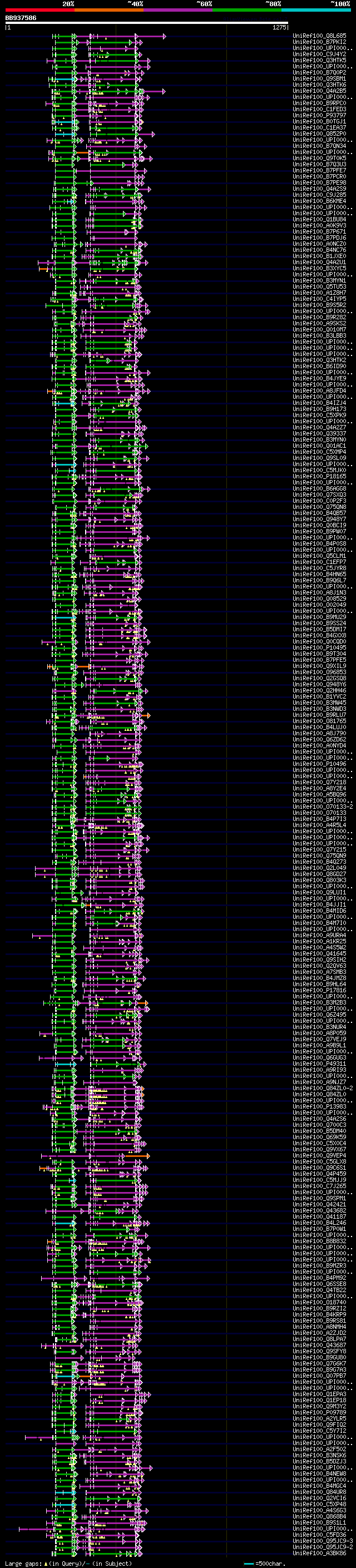
Task: Select hit UniRef100_C9J4Y2
Action: 319,54
